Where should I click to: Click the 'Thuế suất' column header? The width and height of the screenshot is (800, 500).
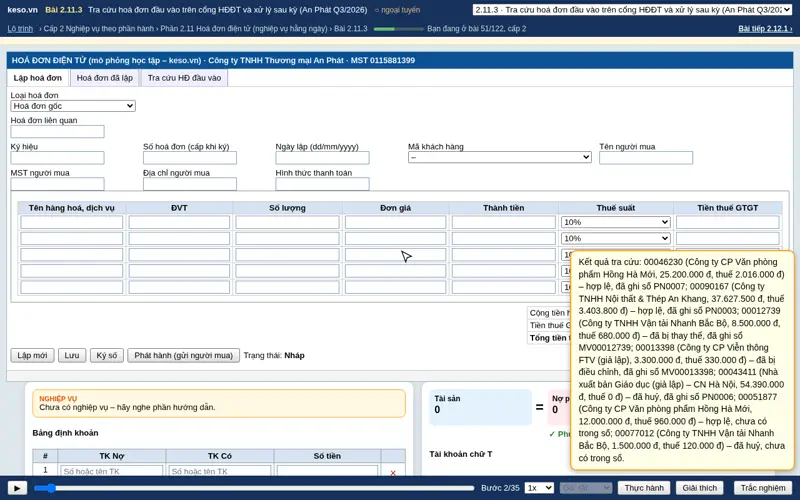(615, 208)
